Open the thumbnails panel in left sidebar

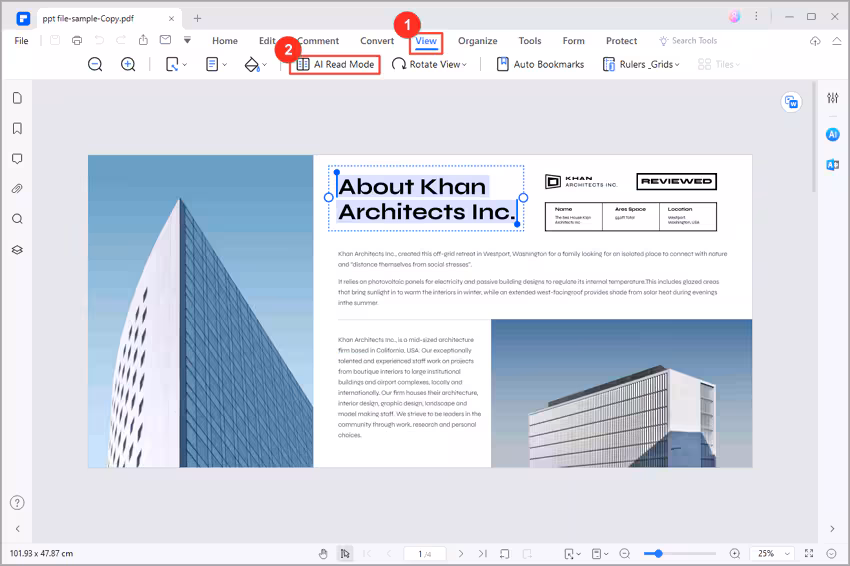(17, 98)
